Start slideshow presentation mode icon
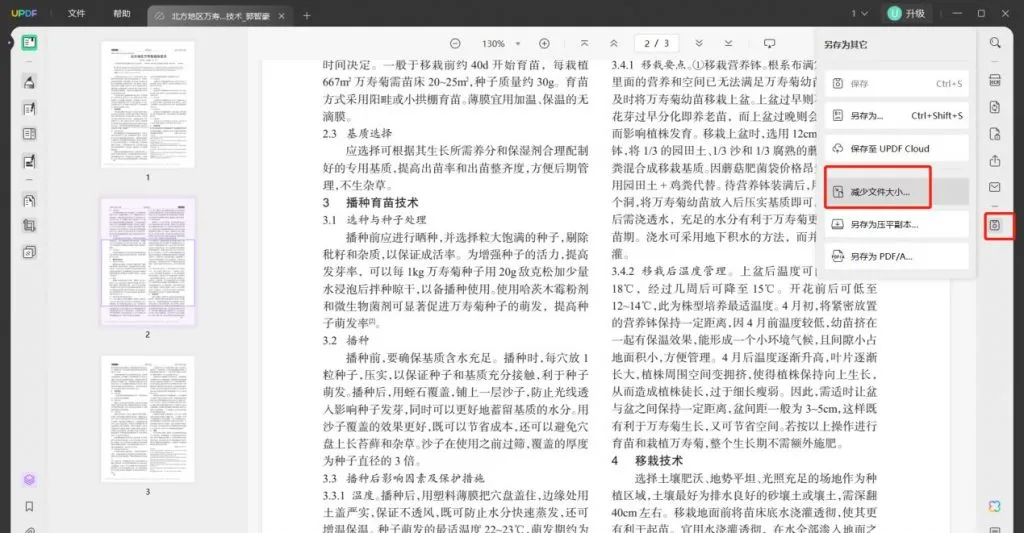The height and width of the screenshot is (533, 1024). coord(769,44)
